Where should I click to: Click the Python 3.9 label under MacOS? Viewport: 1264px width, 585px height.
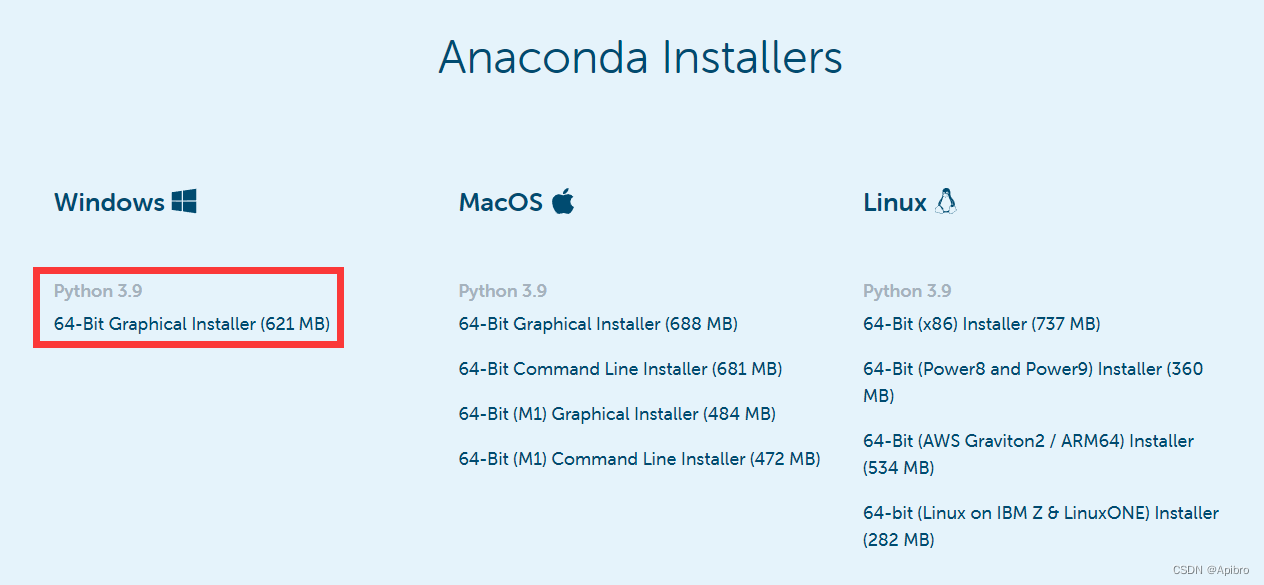pyautogui.click(x=502, y=290)
